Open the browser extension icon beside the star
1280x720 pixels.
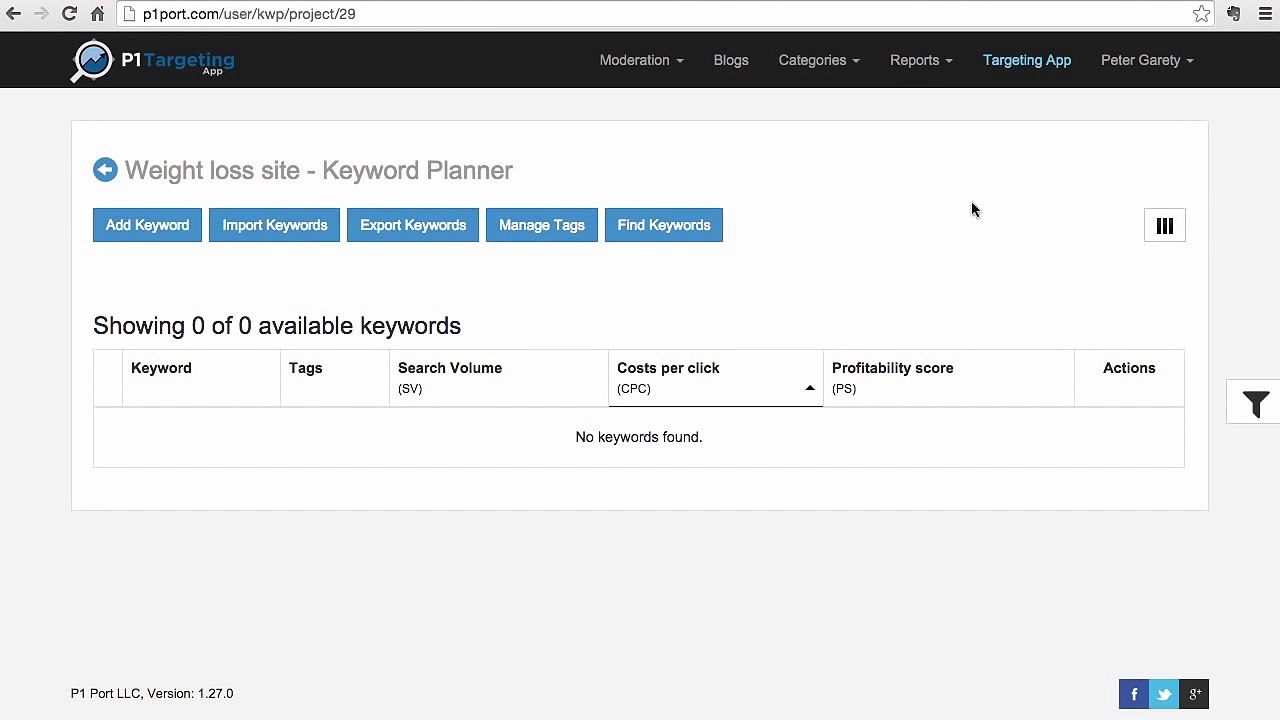1234,14
